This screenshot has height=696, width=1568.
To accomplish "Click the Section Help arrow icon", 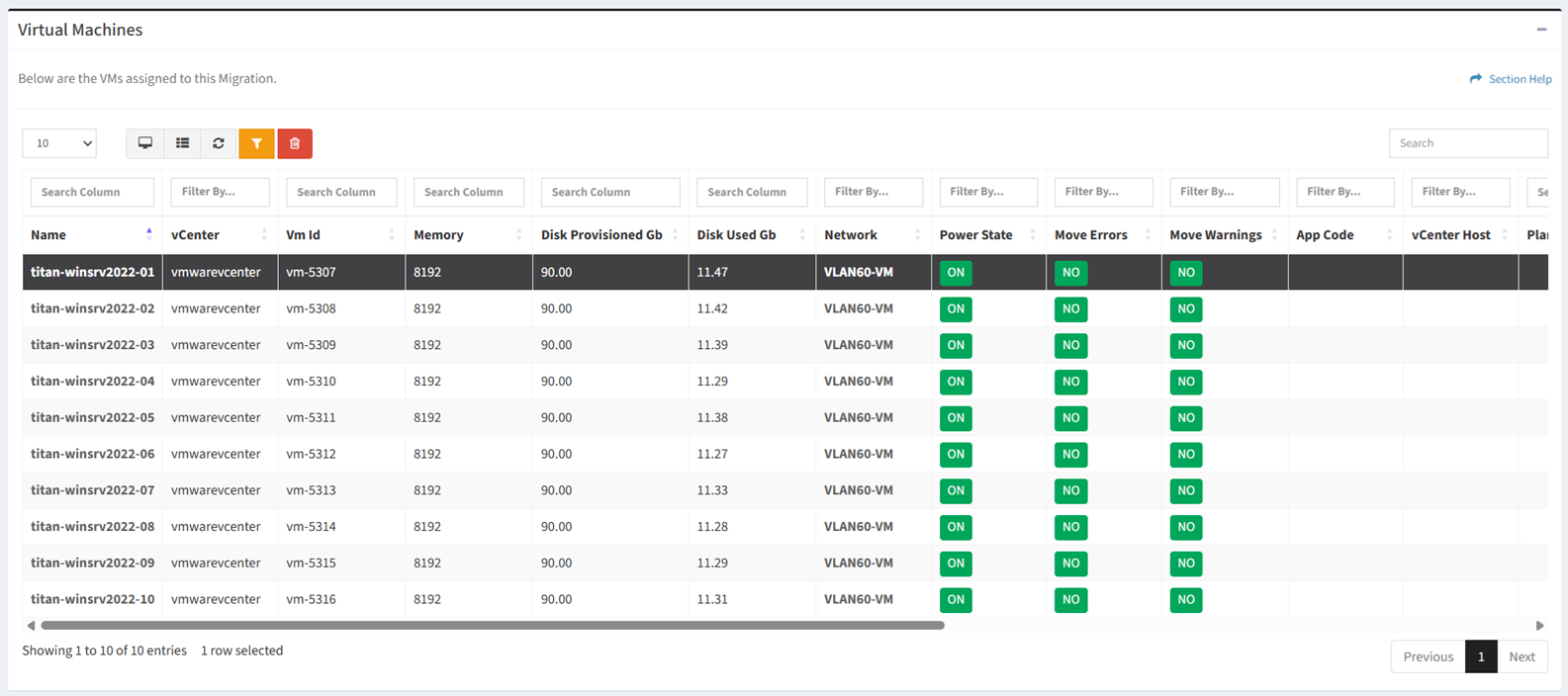I will (x=1476, y=79).
